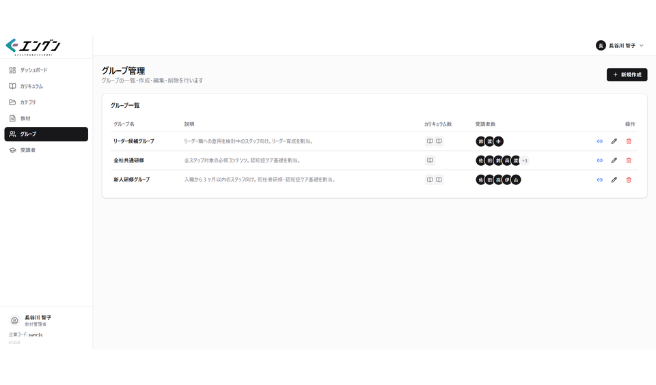Click second curriculum book icon in 新人研修グループ row

click(439, 180)
